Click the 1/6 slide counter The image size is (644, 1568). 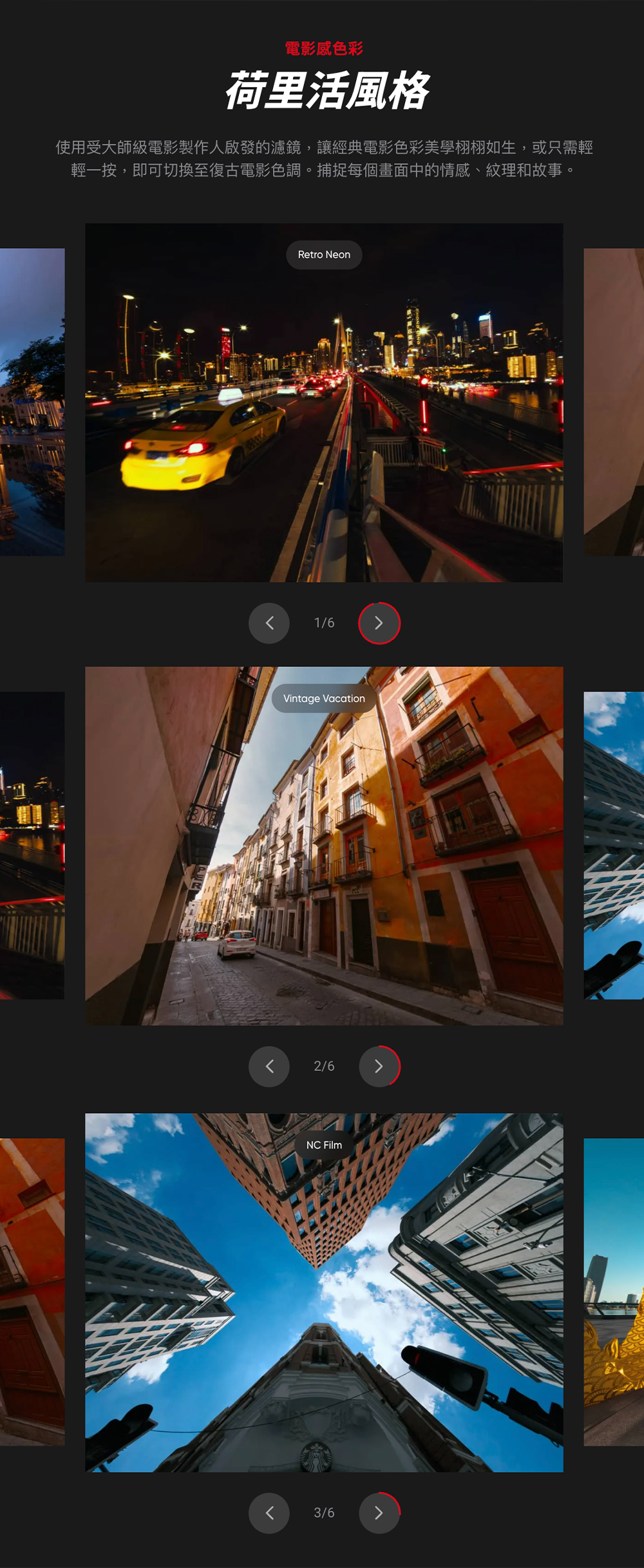click(324, 623)
